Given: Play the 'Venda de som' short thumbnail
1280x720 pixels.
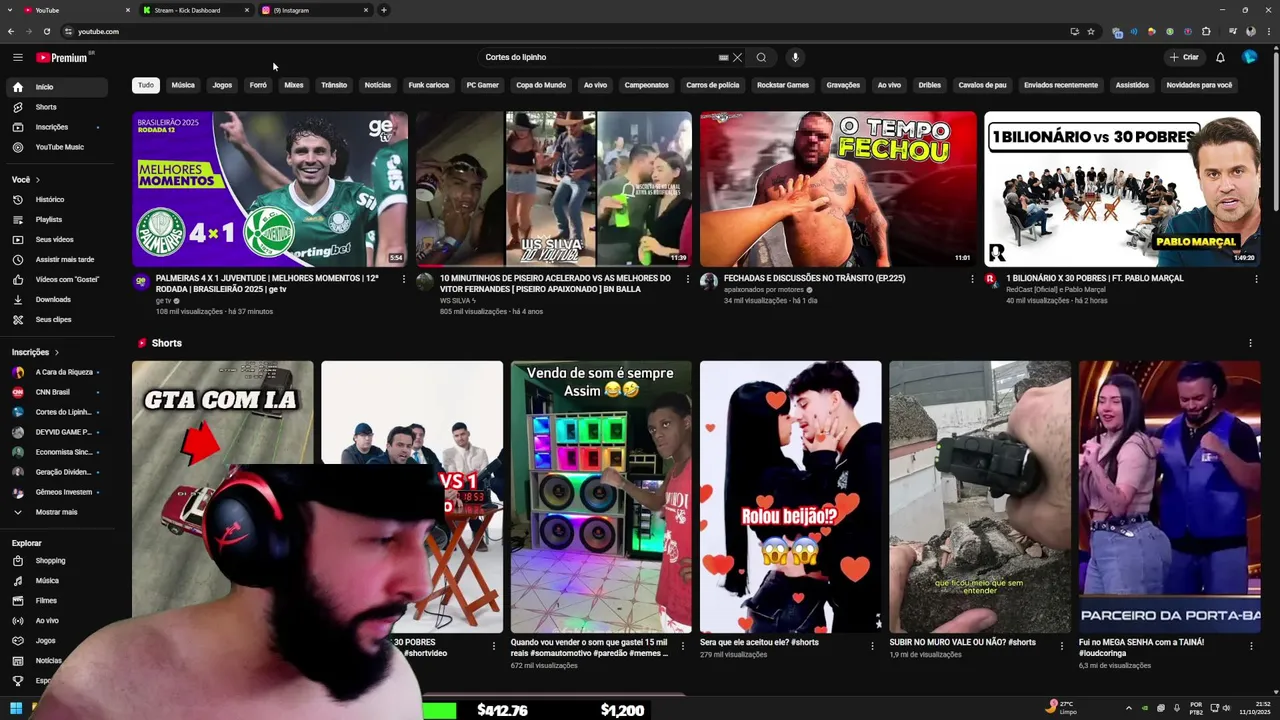Looking at the screenshot, I should [x=601, y=497].
